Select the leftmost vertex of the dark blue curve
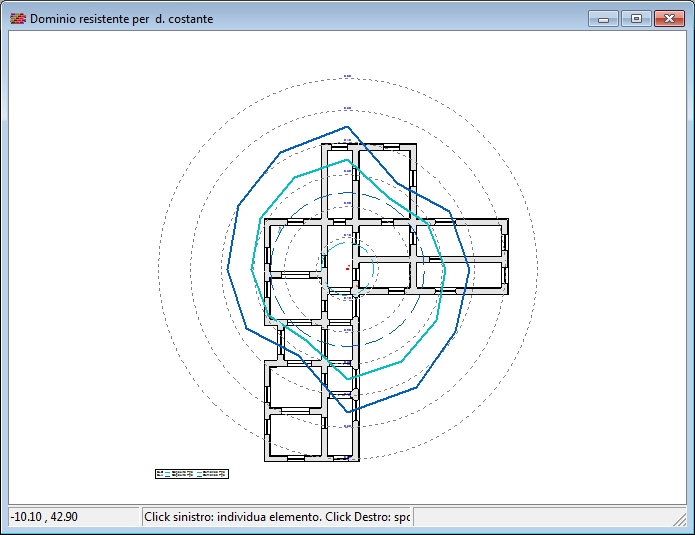 tap(229, 270)
